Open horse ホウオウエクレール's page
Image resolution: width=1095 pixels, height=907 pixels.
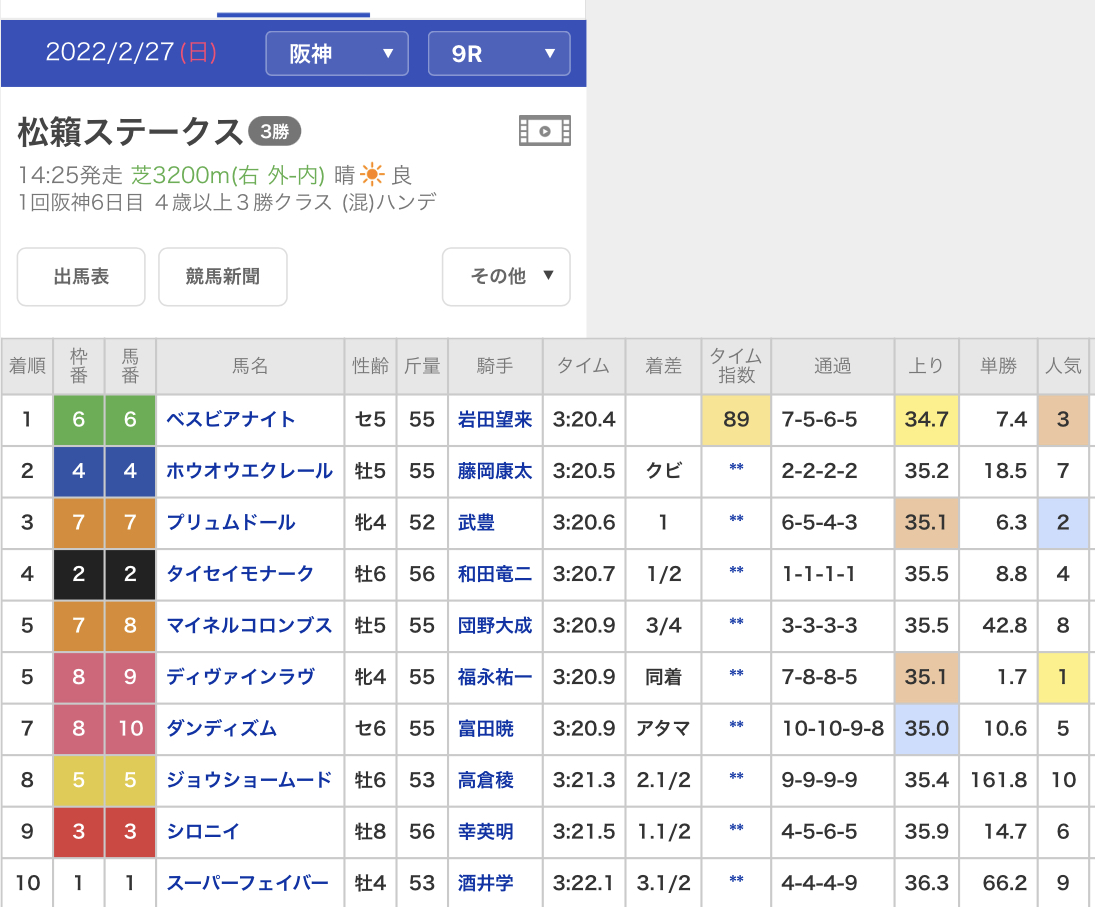pos(249,471)
